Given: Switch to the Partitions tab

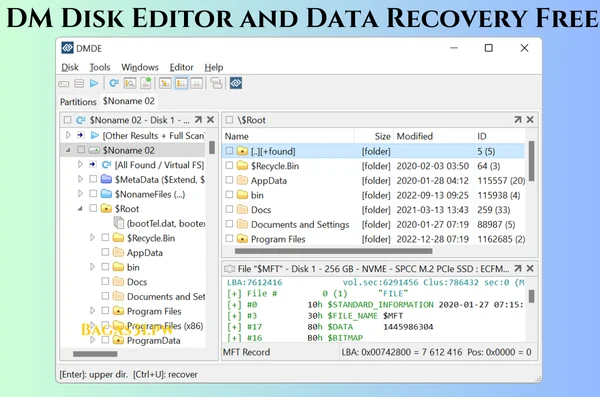Looking at the screenshot, I should [x=78, y=102].
